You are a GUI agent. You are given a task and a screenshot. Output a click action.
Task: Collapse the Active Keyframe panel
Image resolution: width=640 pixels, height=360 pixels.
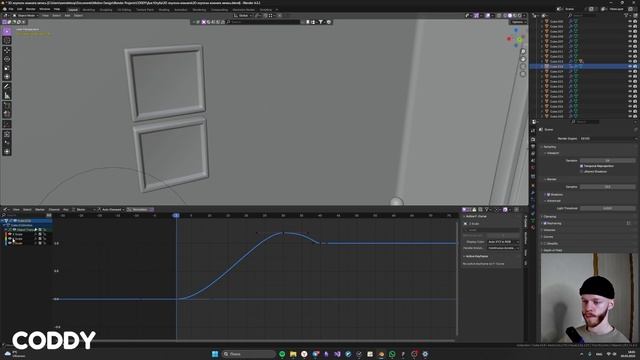[x=476, y=256]
